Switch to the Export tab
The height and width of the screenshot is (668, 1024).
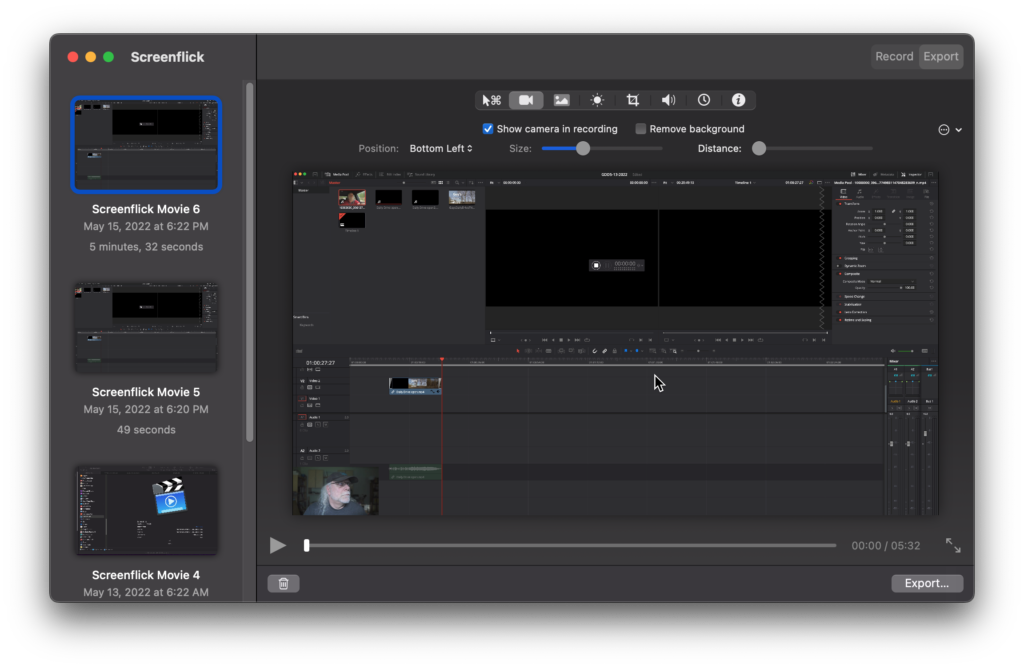[x=940, y=56]
